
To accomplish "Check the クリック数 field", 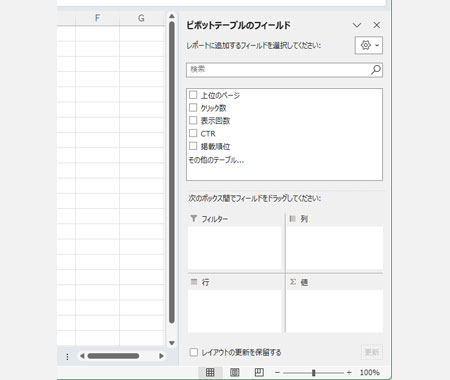I will pyautogui.click(x=193, y=108).
